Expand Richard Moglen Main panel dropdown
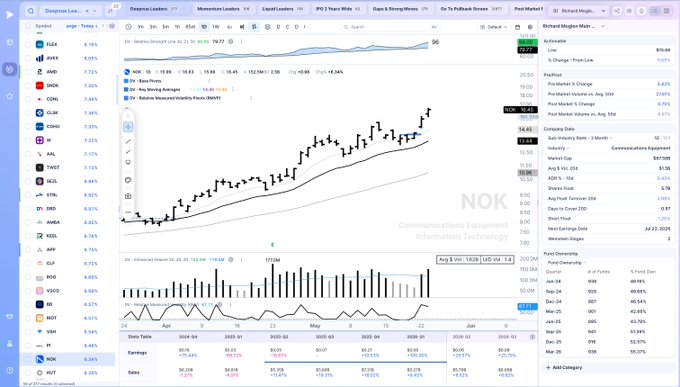This screenshot has width=680, height=387. (x=603, y=26)
